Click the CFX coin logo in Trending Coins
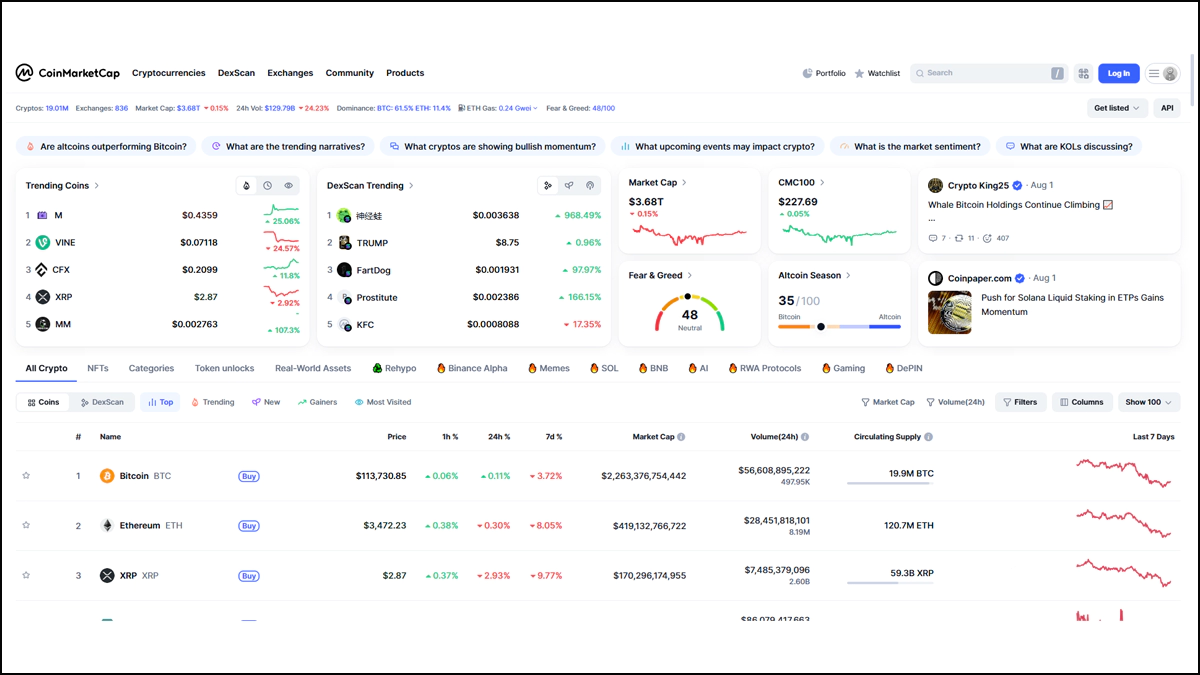This screenshot has width=1200, height=675. (x=43, y=270)
